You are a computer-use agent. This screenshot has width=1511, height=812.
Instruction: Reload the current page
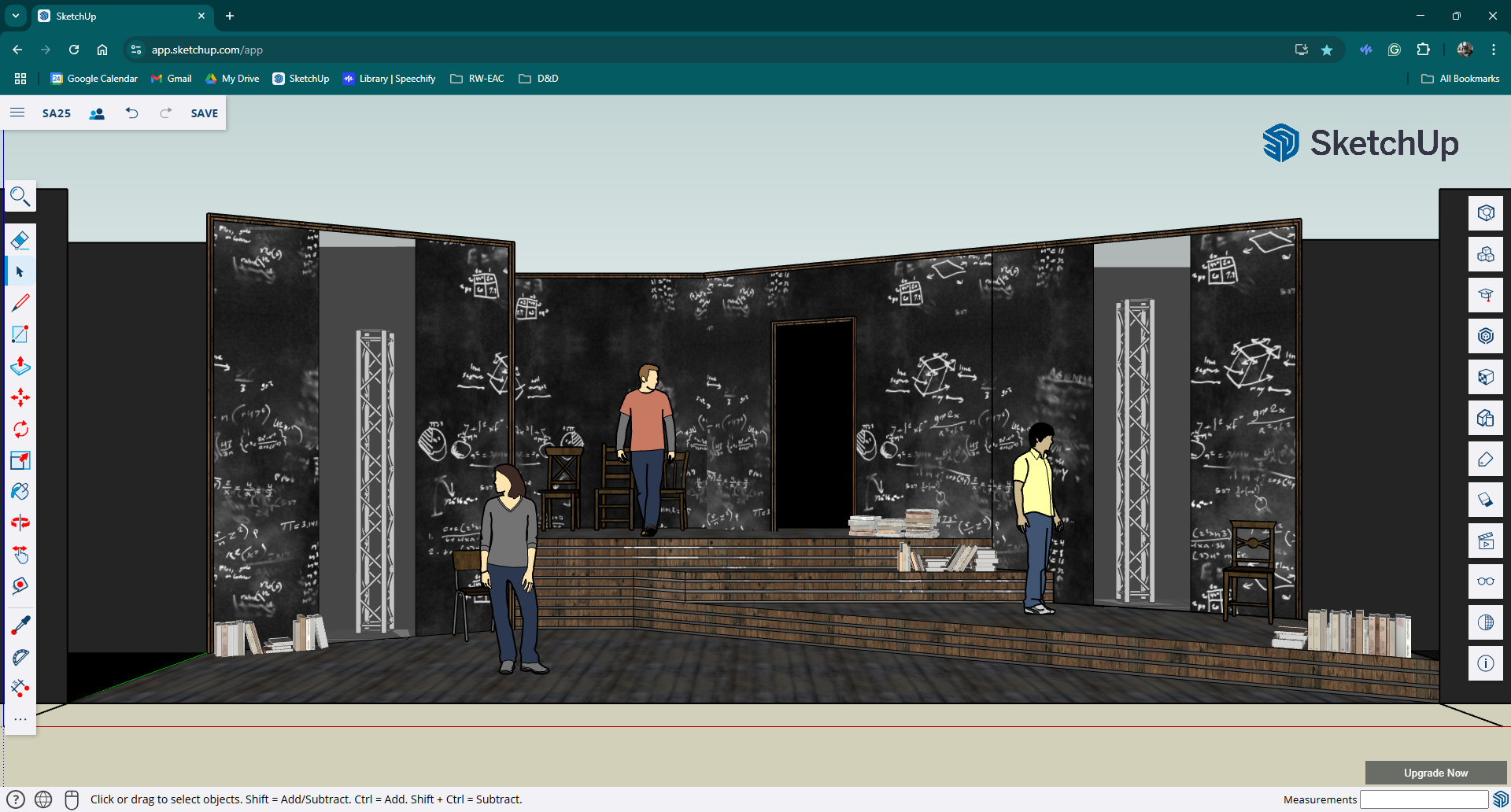[74, 50]
